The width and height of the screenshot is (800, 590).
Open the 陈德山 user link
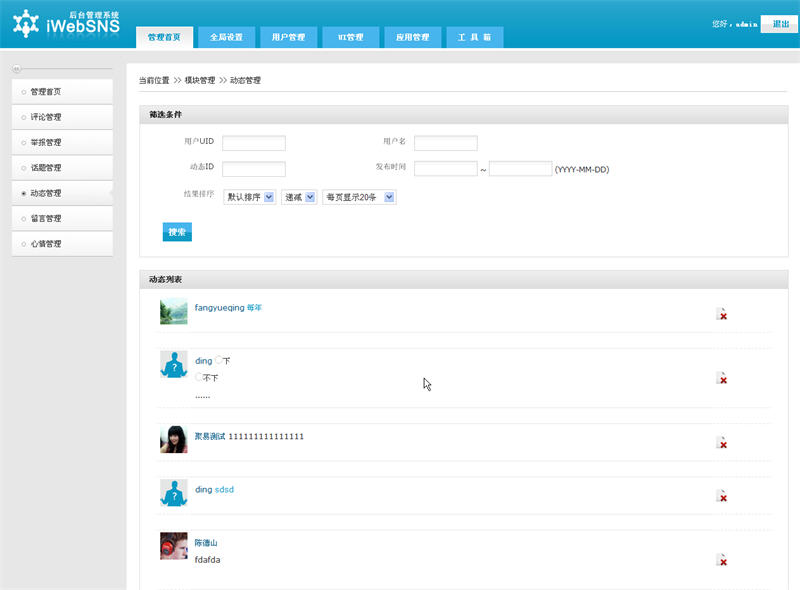click(206, 543)
